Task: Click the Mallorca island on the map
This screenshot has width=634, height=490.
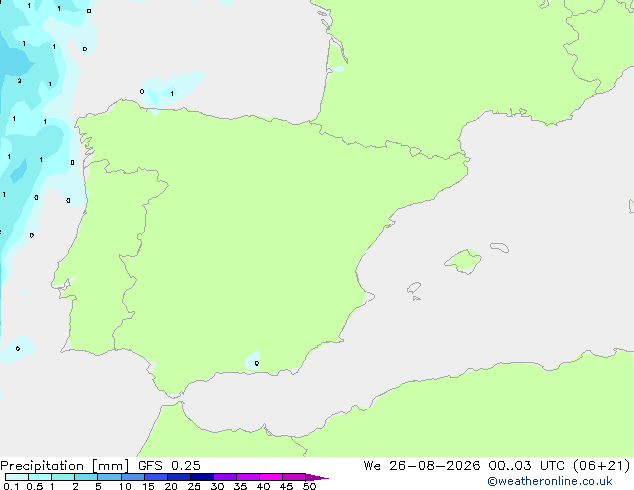Action: click(x=464, y=261)
